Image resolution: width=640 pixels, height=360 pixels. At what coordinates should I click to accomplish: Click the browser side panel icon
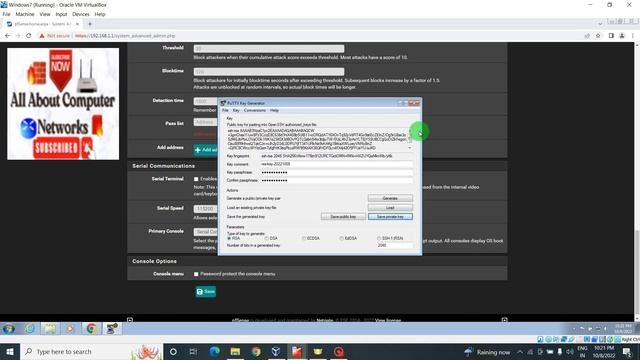click(611, 36)
